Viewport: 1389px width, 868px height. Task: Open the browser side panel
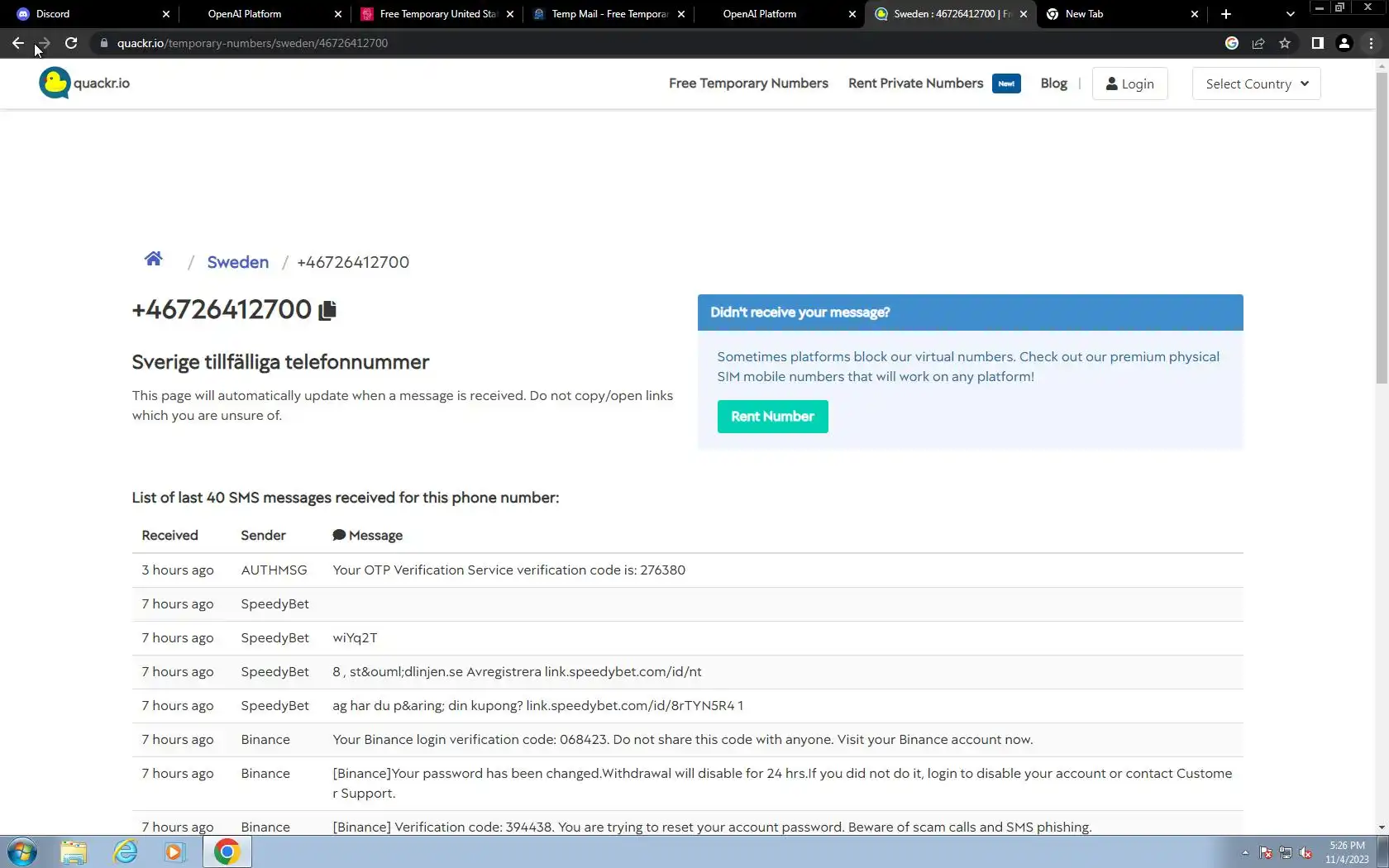pos(1318,43)
